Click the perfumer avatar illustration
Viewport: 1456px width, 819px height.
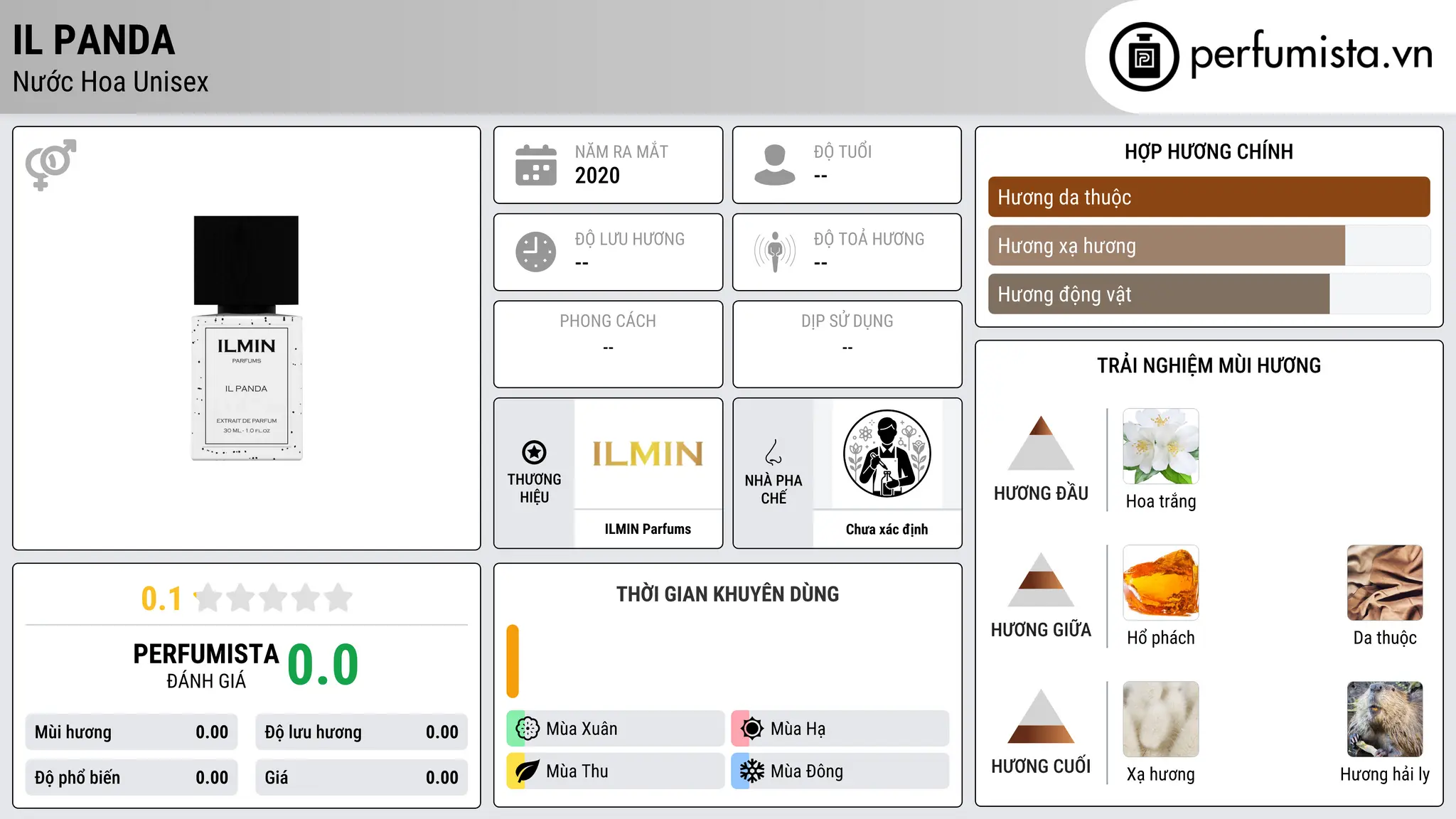[887, 454]
